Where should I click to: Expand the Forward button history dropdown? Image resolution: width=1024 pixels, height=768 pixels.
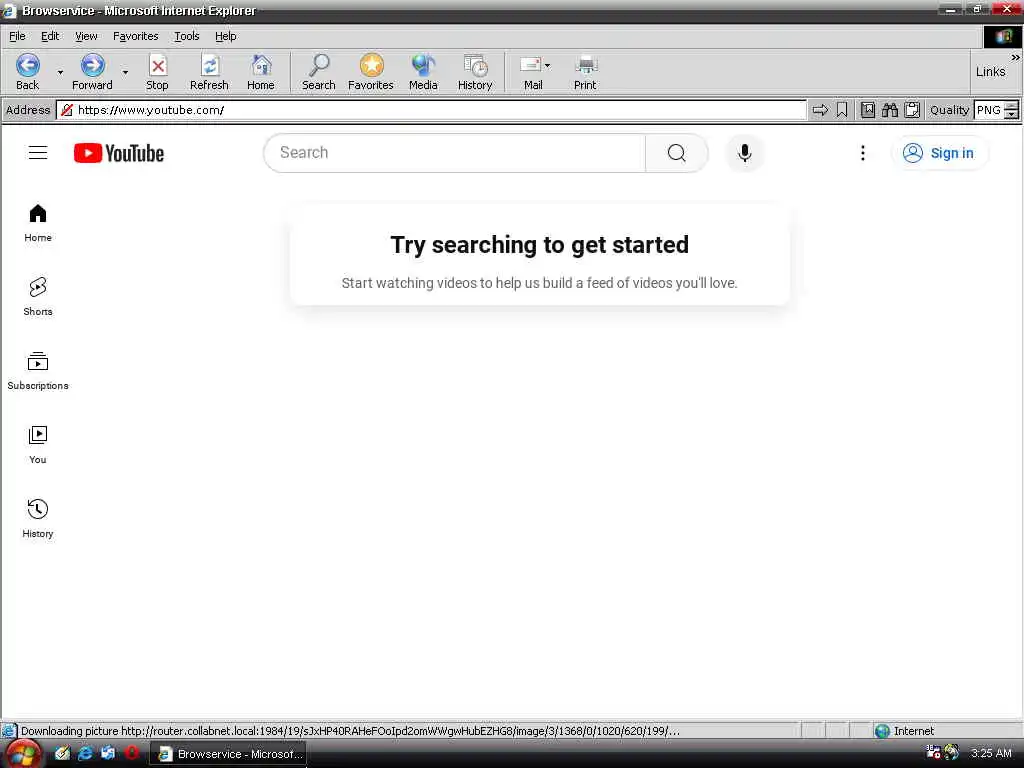pyautogui.click(x=125, y=72)
